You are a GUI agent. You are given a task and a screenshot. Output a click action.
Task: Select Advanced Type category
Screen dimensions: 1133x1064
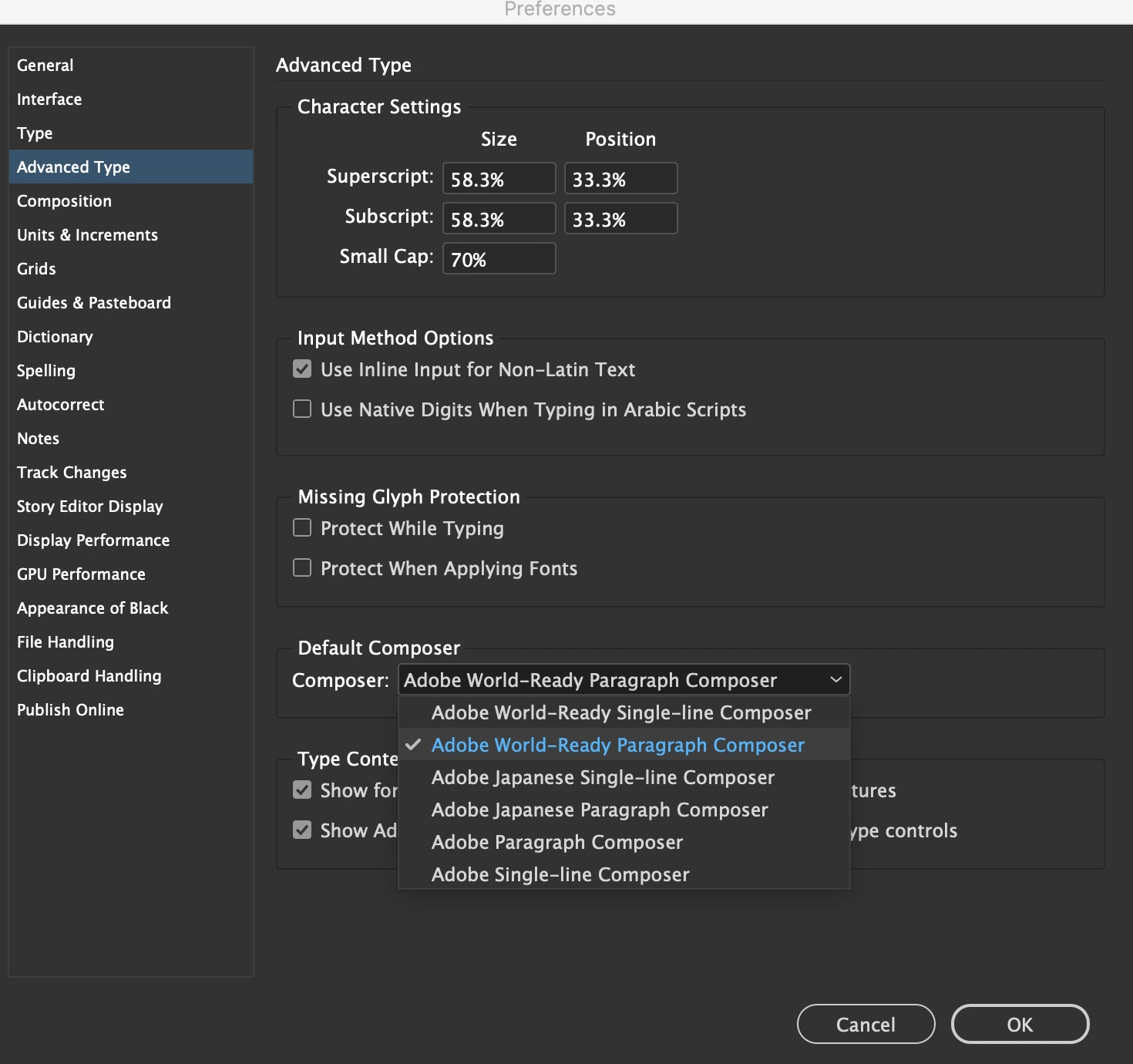coord(131,167)
